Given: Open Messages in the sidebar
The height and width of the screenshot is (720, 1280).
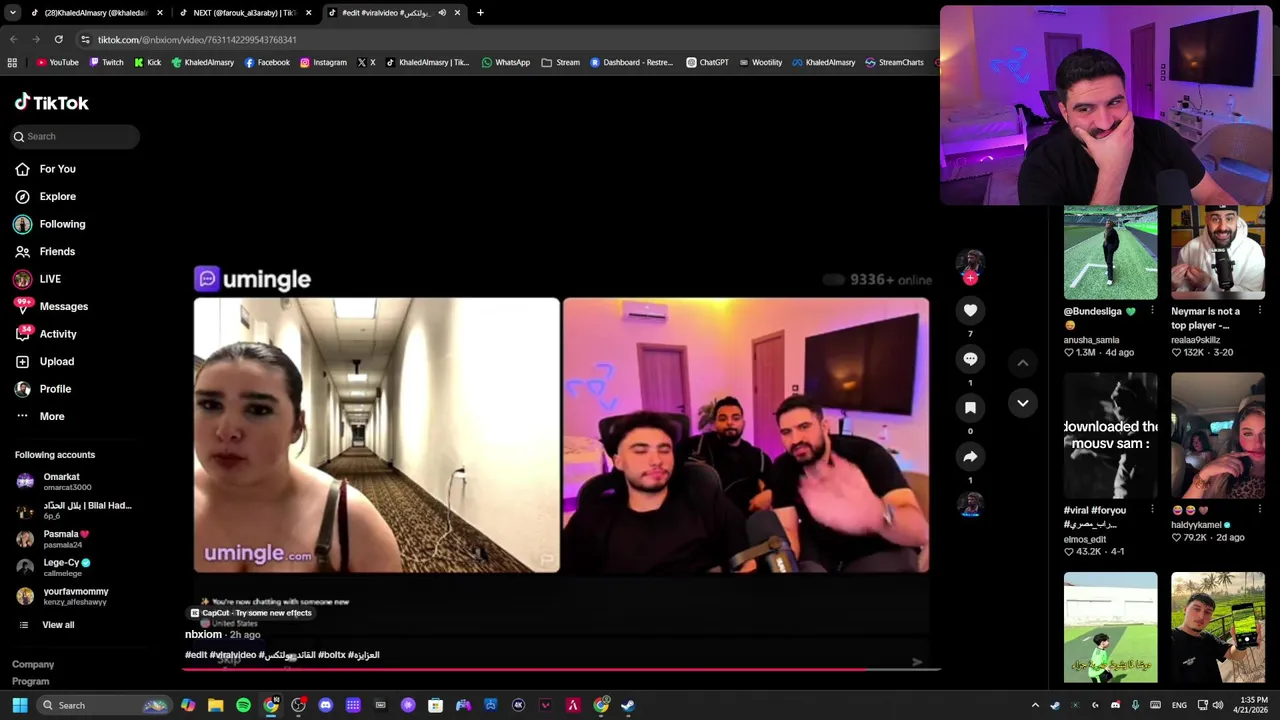Looking at the screenshot, I should 51,307.
